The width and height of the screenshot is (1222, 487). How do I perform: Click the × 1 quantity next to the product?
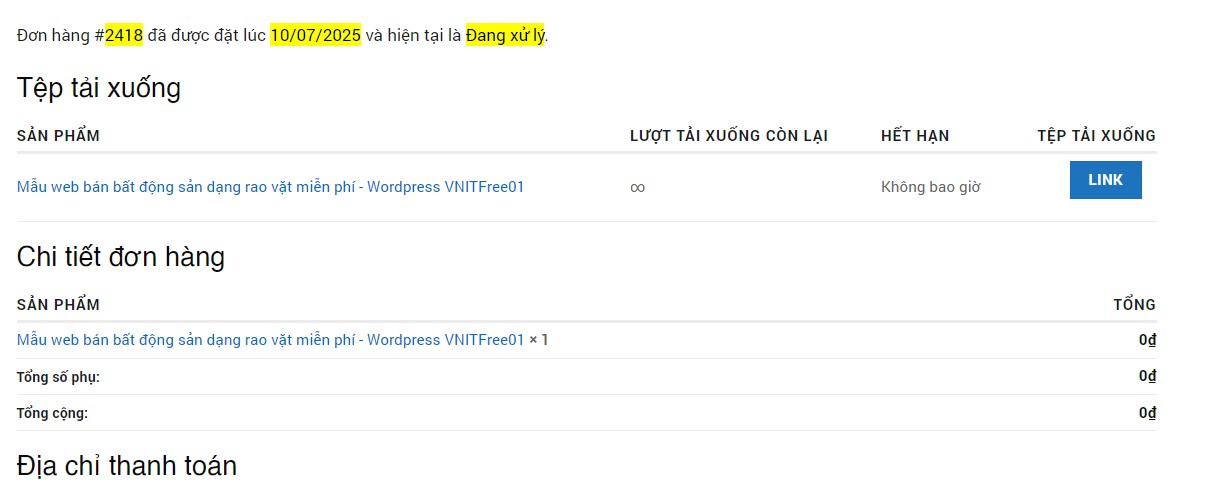(x=539, y=340)
